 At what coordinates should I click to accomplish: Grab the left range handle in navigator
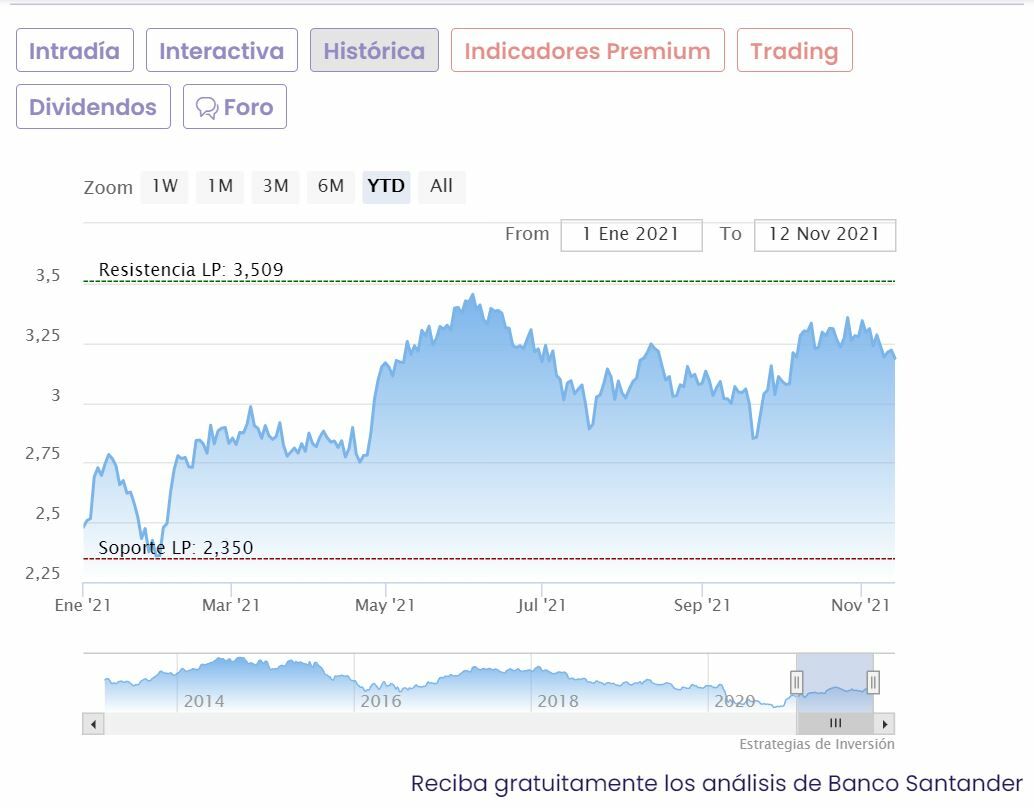coord(797,682)
